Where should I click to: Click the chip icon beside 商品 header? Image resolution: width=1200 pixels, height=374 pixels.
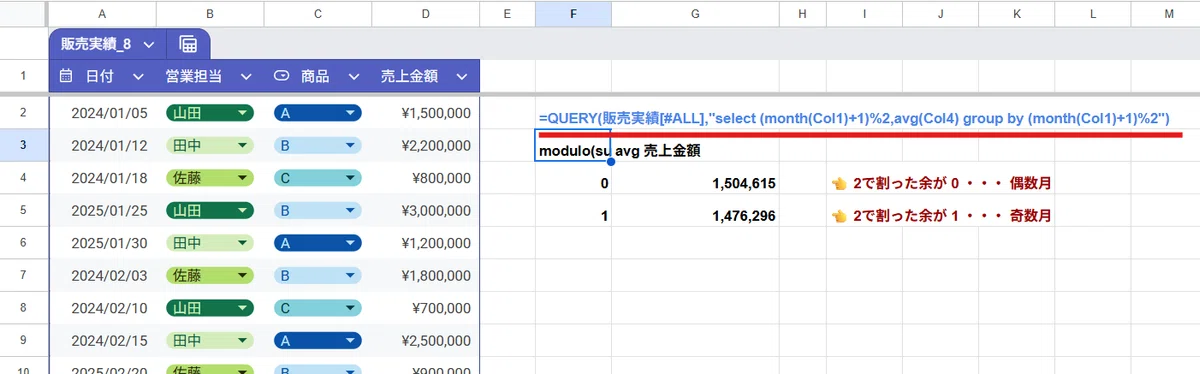tap(282, 76)
